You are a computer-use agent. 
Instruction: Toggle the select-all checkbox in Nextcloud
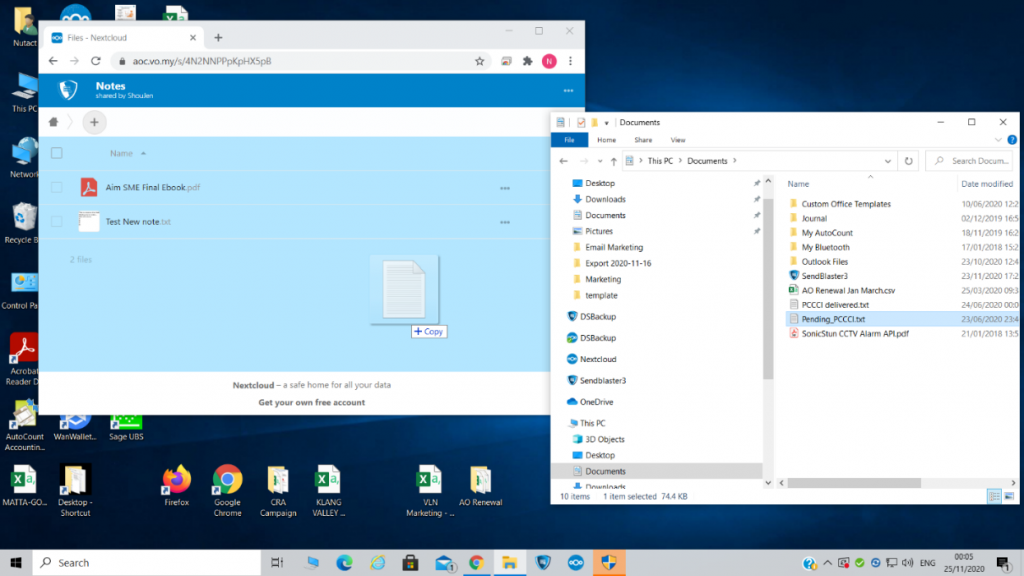pos(57,153)
